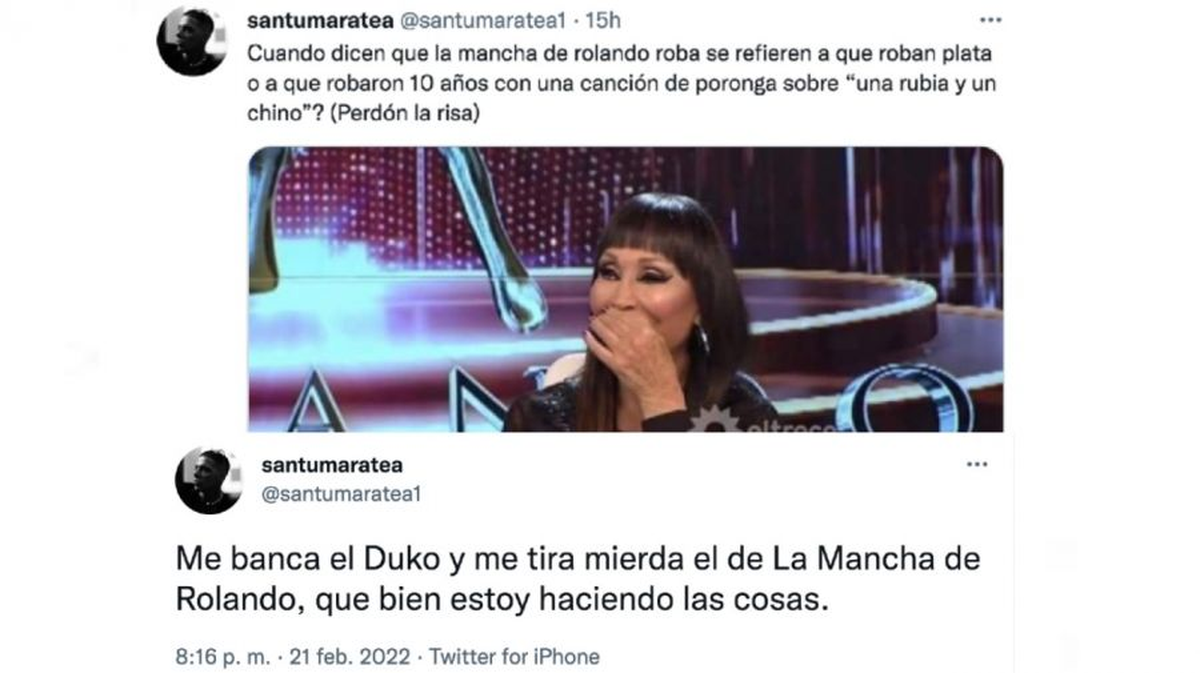Image resolution: width=1200 pixels, height=673 pixels.
Task: Visit the @santumaratea1 handle on the bottom tweet
Action: click(333, 494)
